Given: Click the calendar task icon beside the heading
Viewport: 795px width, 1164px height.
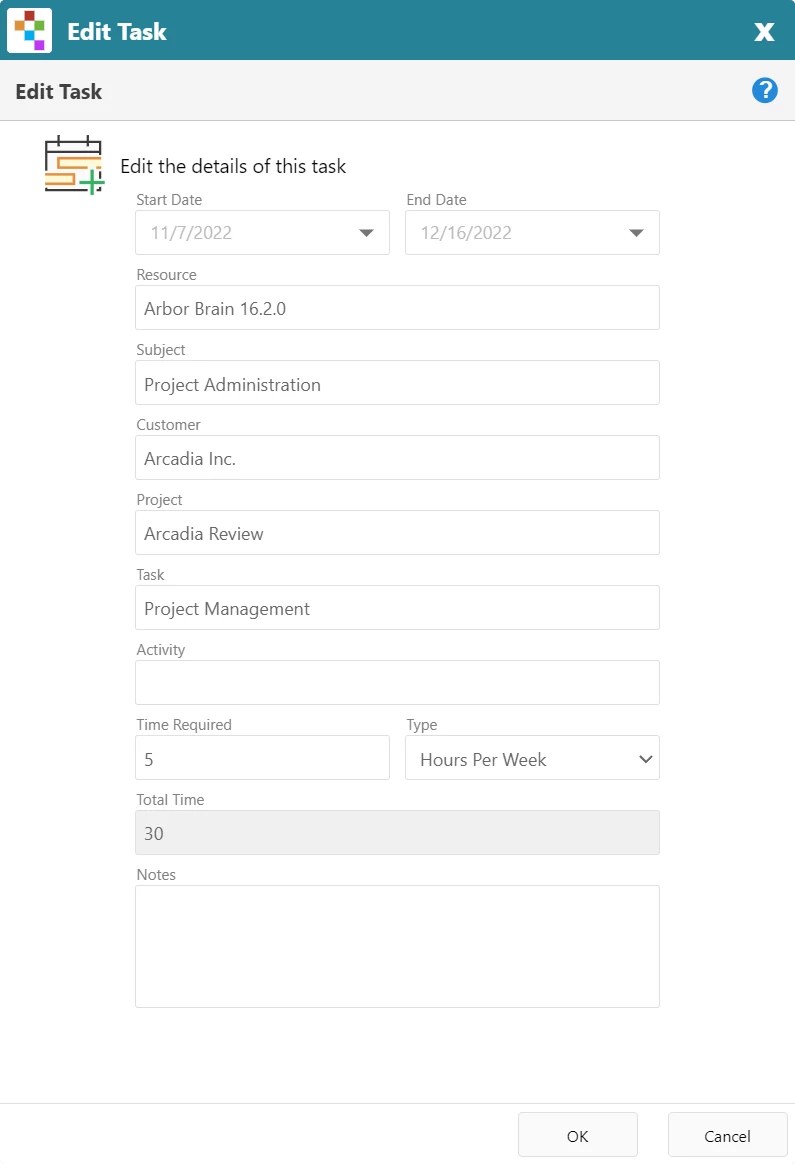Looking at the screenshot, I should pyautogui.click(x=74, y=165).
